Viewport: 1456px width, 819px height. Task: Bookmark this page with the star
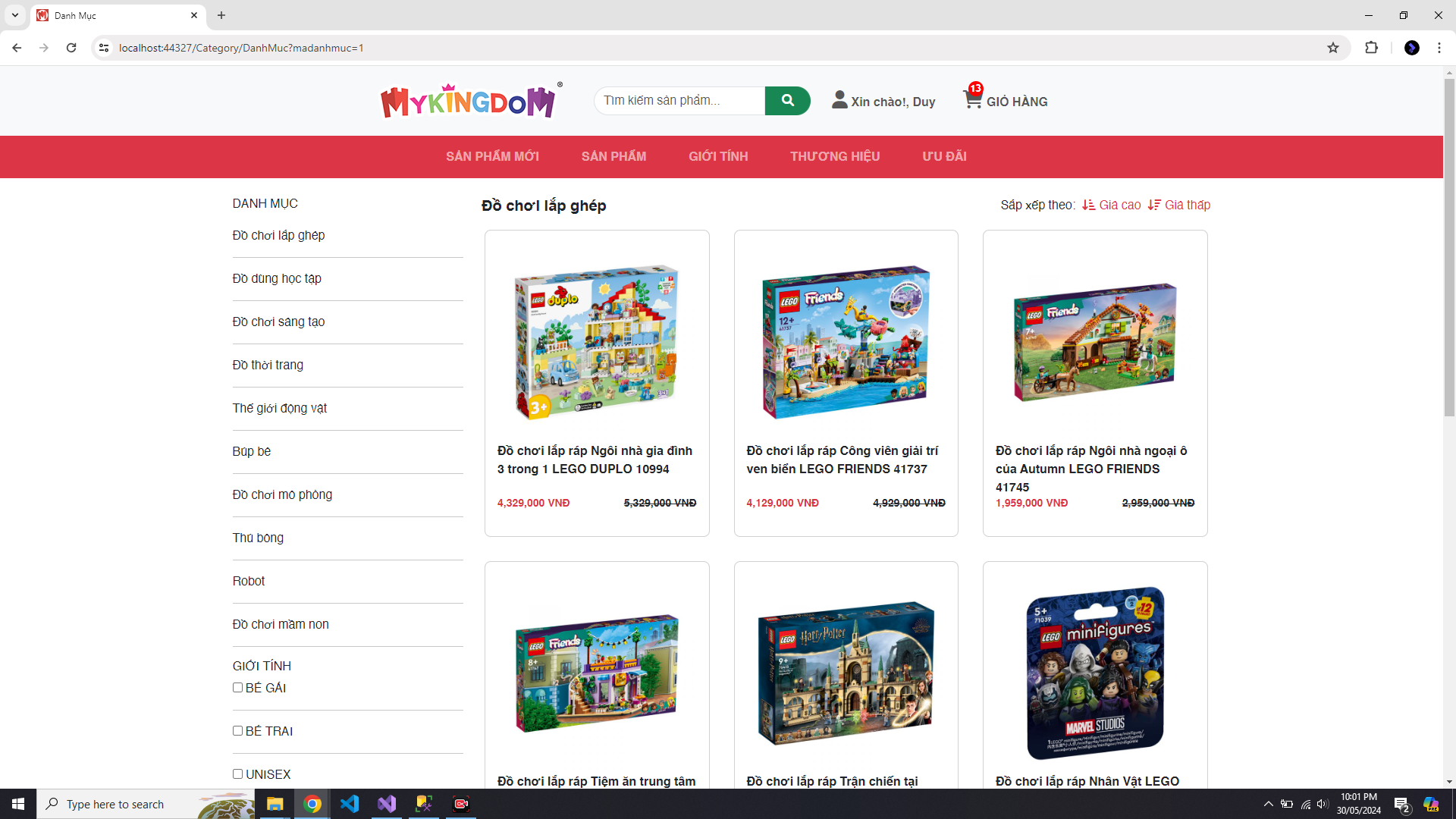coord(1333,48)
